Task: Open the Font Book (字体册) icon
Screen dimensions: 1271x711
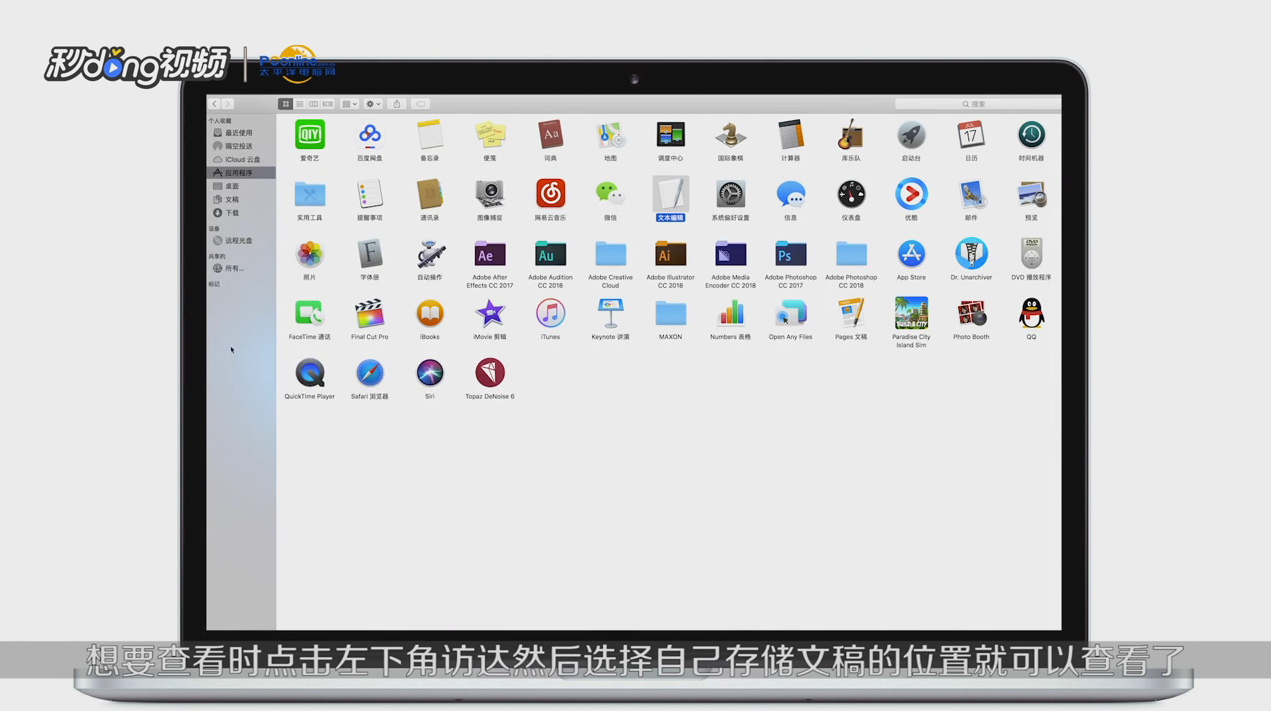Action: (370, 254)
